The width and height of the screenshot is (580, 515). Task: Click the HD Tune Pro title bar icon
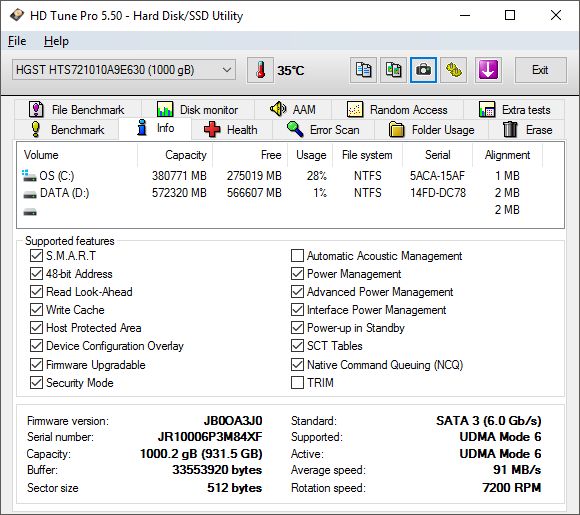[17, 16]
